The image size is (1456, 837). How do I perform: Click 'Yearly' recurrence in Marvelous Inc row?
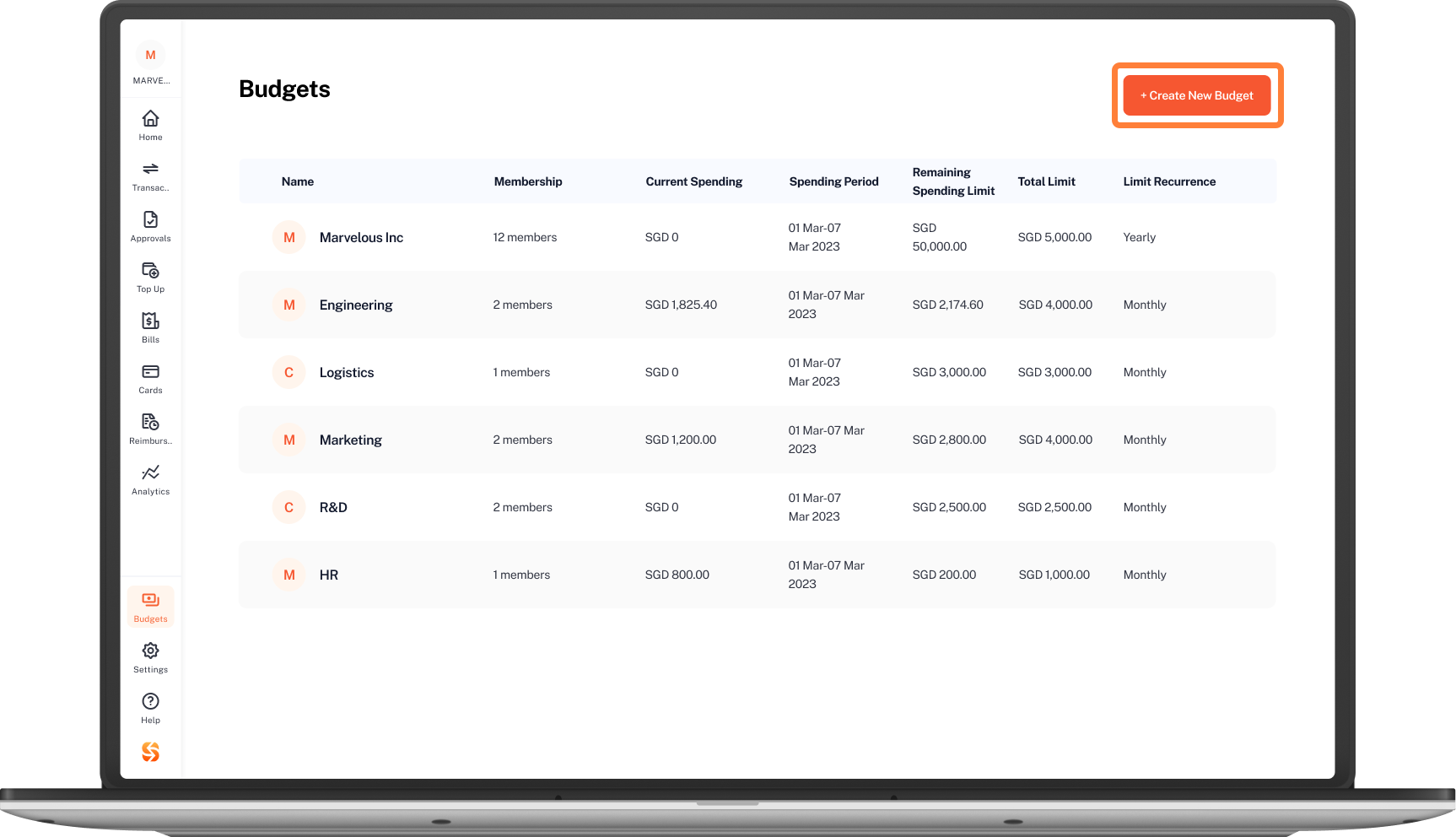[x=1139, y=237]
